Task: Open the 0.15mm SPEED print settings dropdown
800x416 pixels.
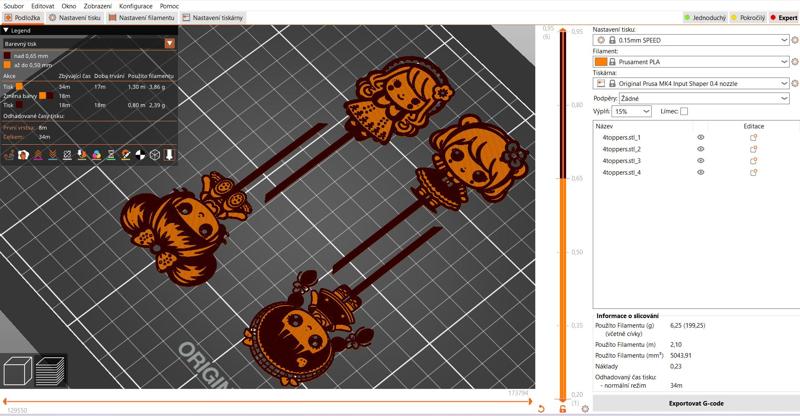Action: 691,40
